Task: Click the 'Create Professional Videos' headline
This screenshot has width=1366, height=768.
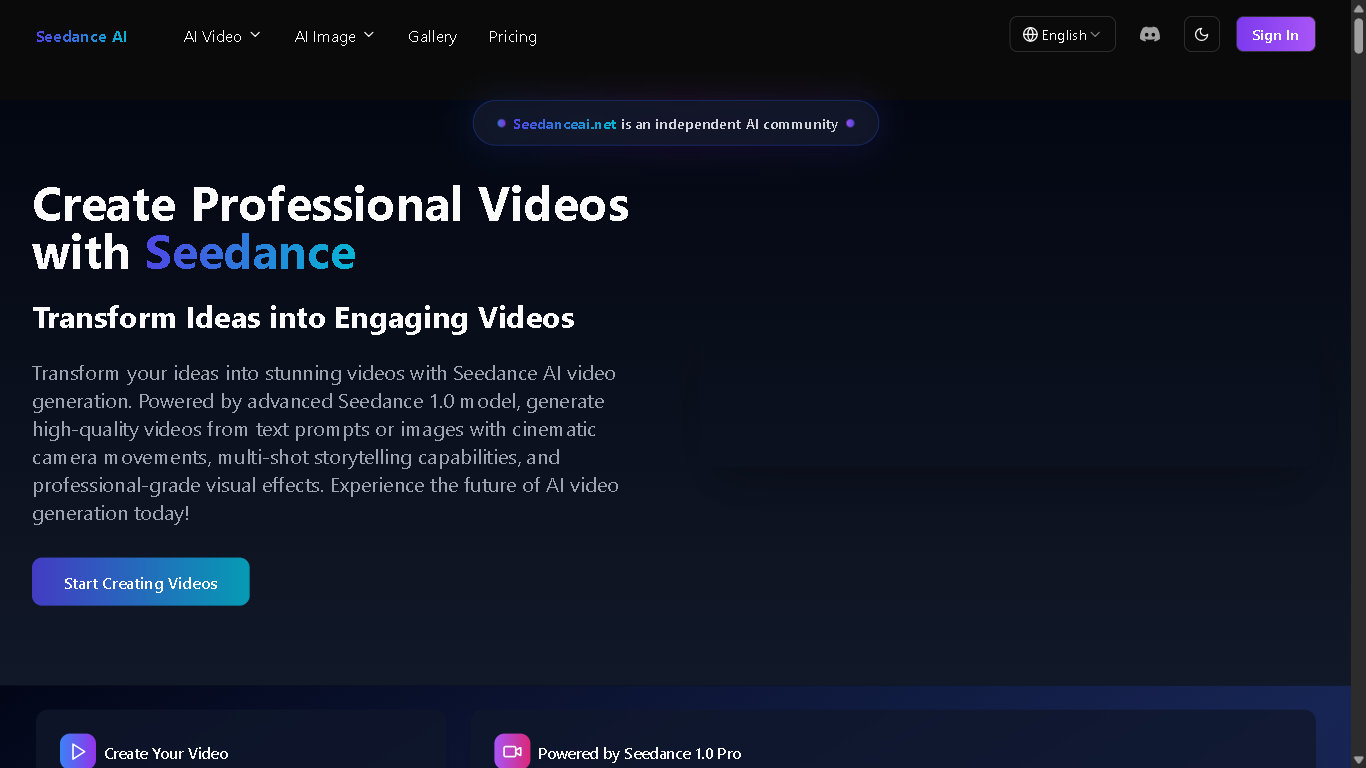Action: 331,204
